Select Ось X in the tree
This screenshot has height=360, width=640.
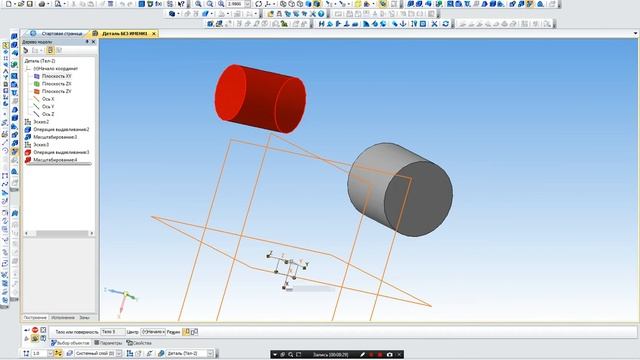48,99
